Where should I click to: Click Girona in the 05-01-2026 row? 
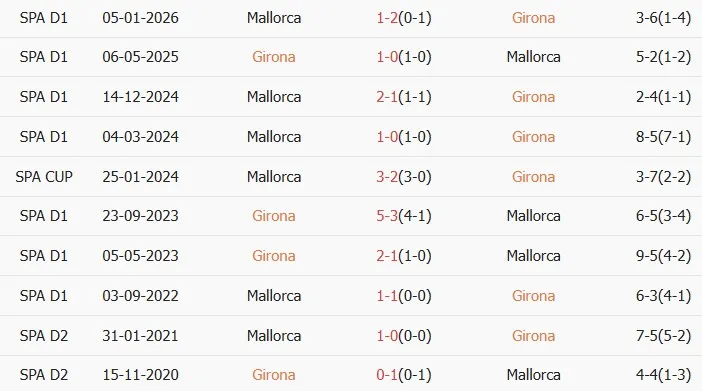click(x=533, y=18)
